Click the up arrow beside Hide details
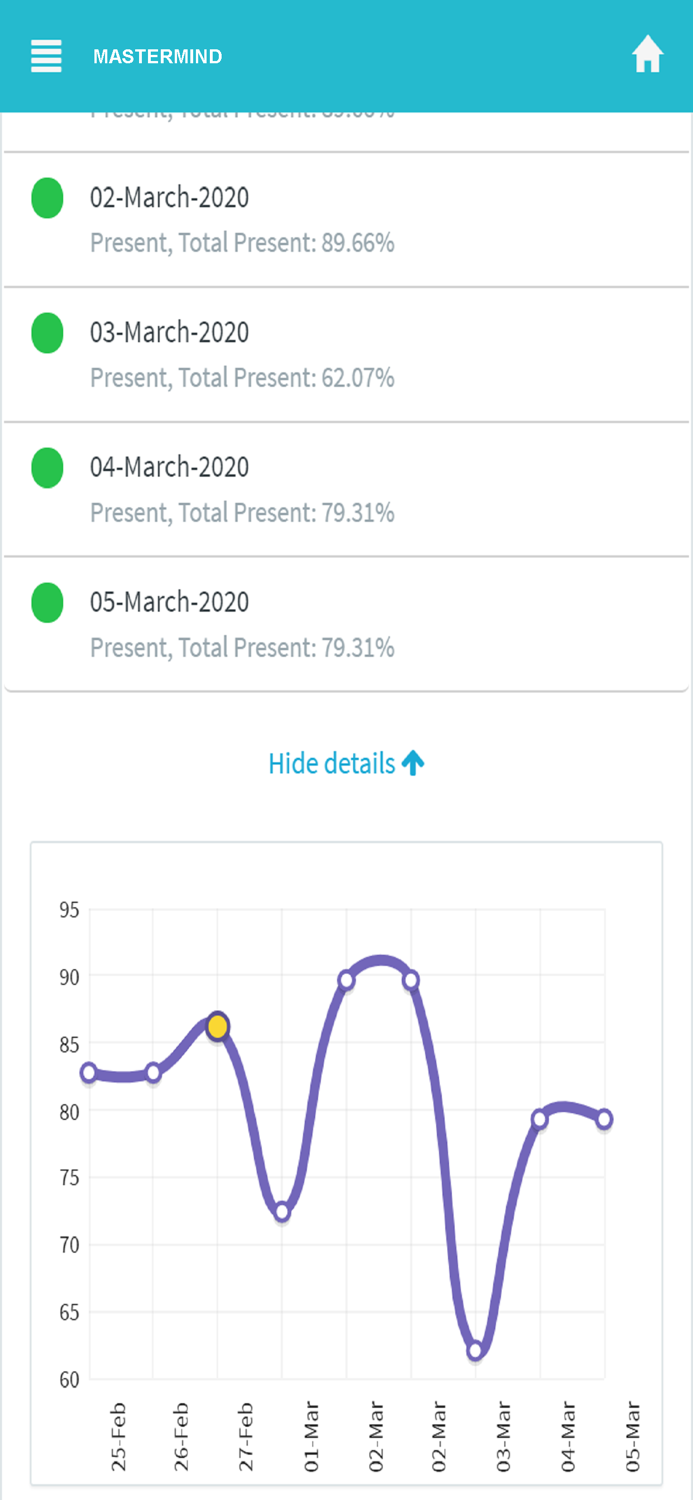This screenshot has height=1500, width=693. pos(413,764)
